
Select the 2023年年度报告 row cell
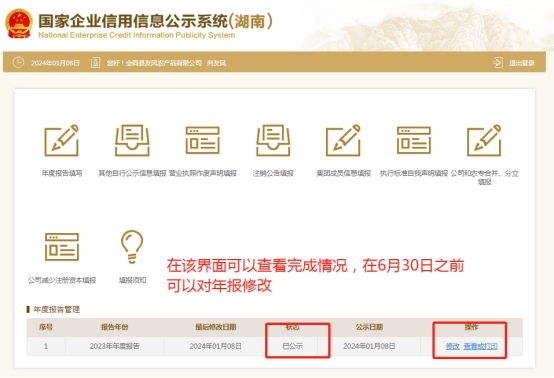[x=114, y=346]
